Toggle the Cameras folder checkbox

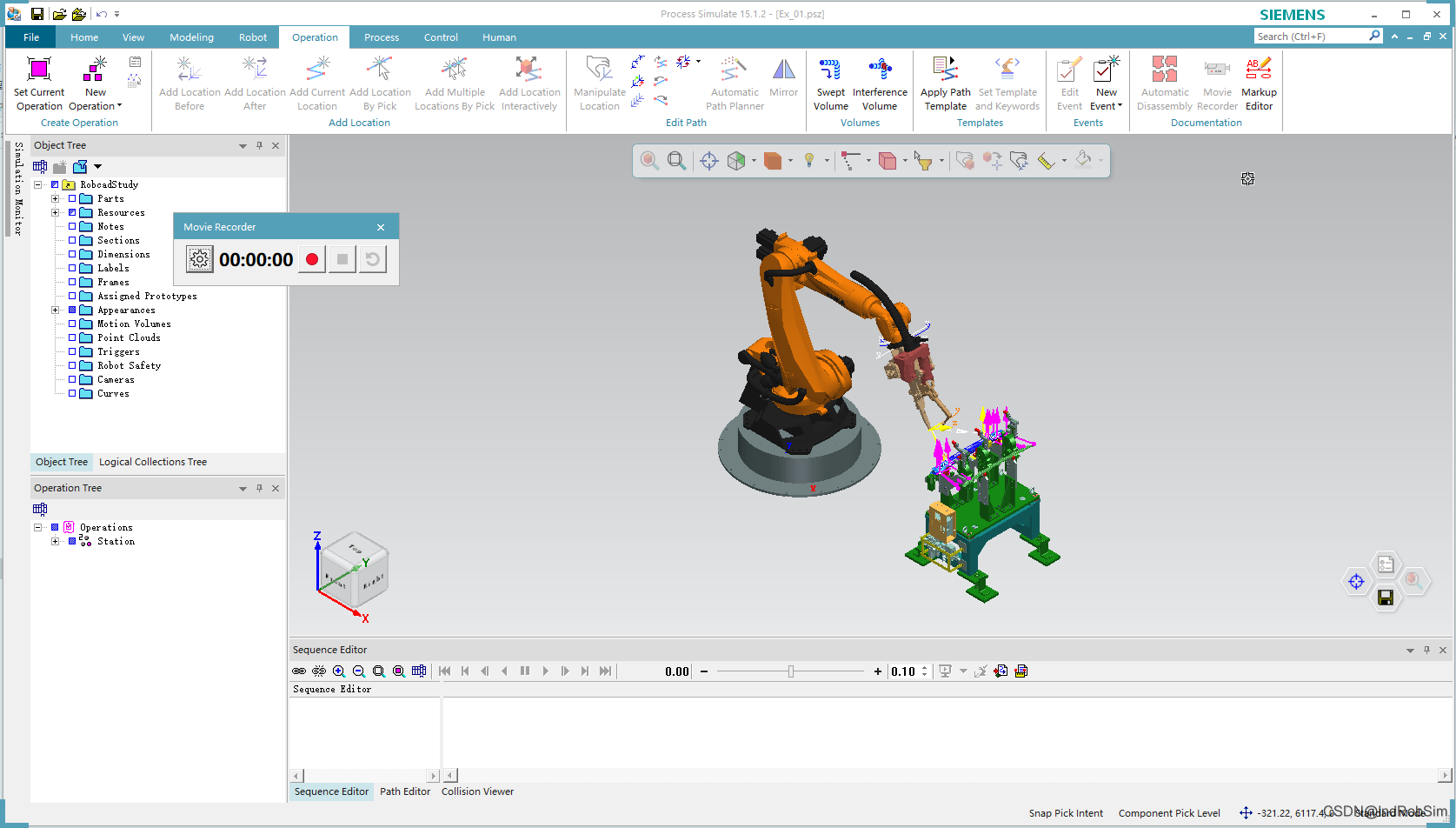pos(72,379)
